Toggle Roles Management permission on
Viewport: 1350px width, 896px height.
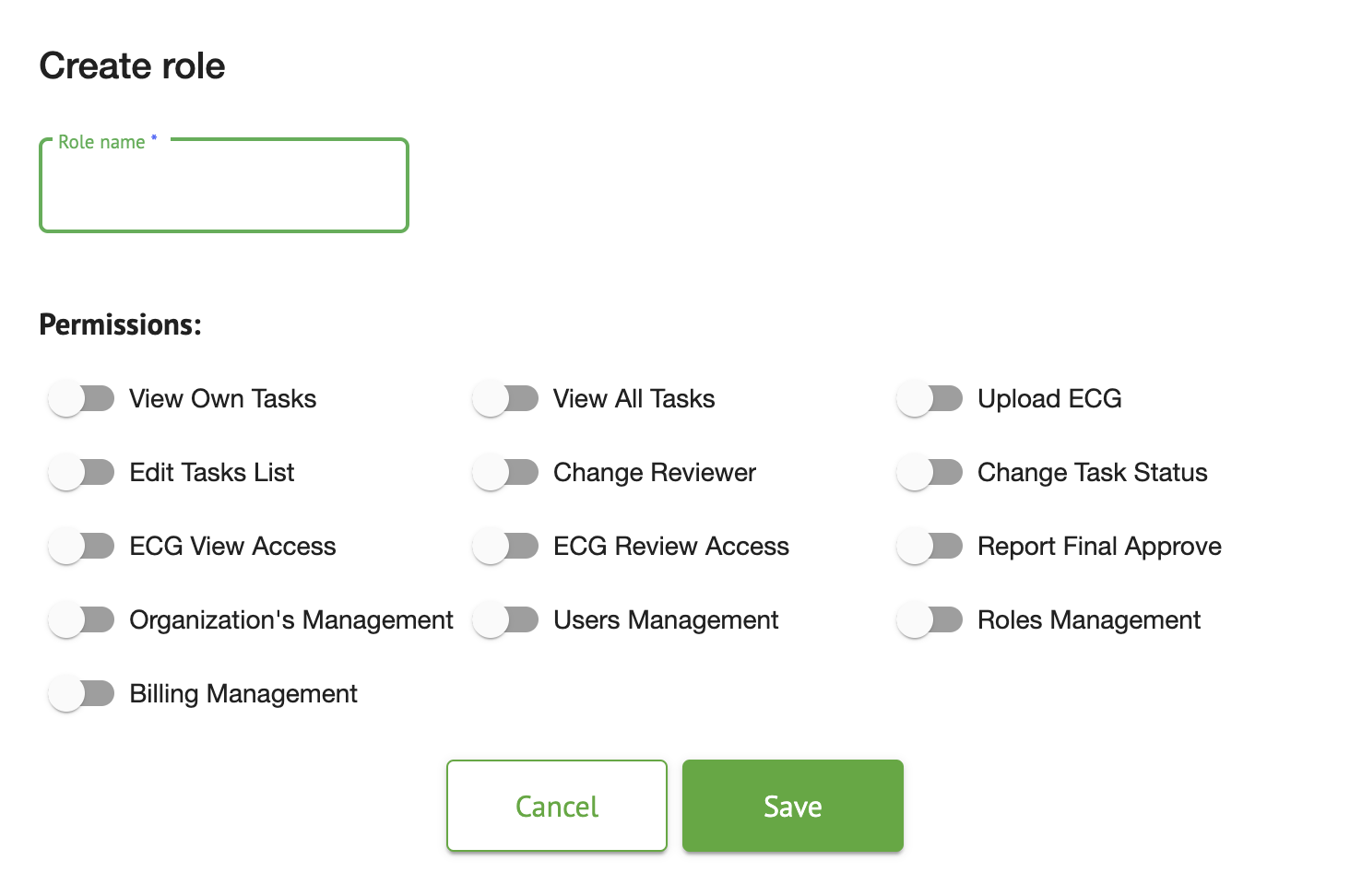[930, 620]
